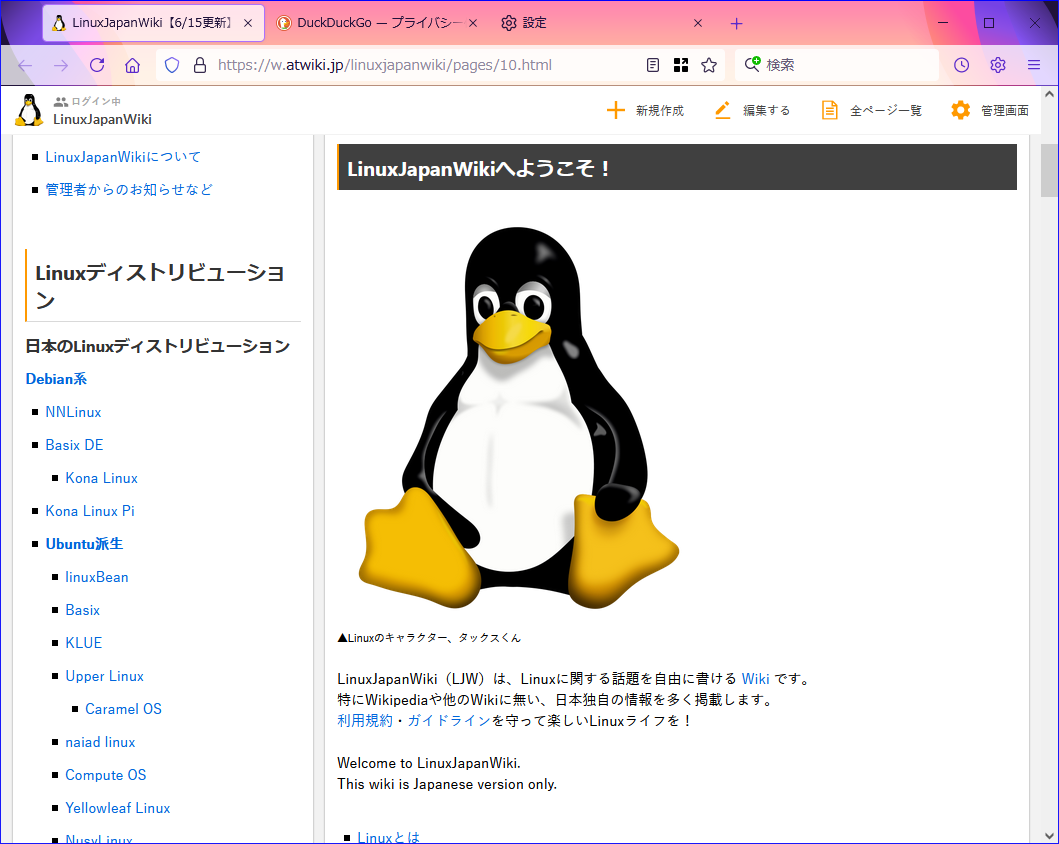Open the Basix link under Ubuntu派生
This screenshot has width=1059, height=844.
[x=82, y=610]
